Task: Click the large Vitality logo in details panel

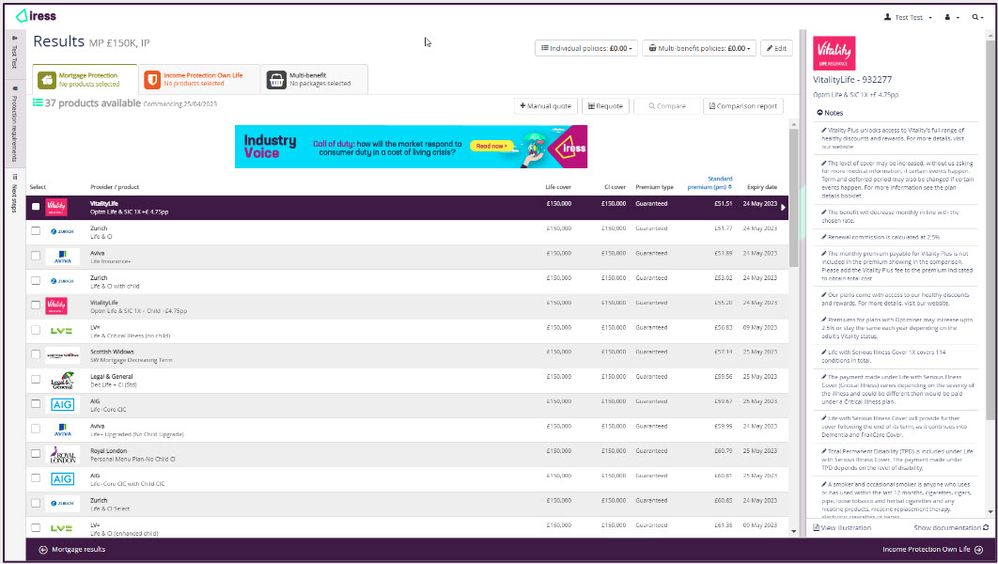Action: click(x=834, y=53)
